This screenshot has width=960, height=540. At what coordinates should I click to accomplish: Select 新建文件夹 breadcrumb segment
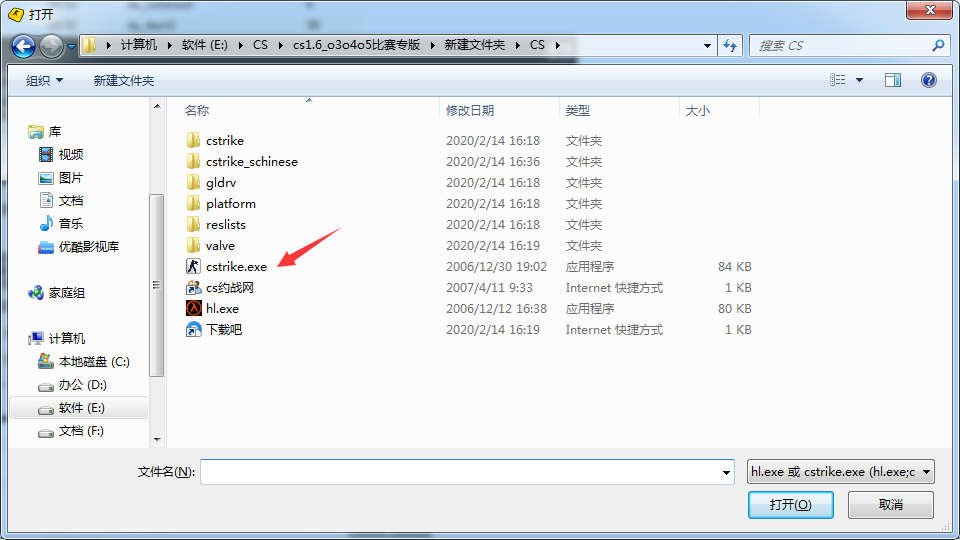pos(474,45)
